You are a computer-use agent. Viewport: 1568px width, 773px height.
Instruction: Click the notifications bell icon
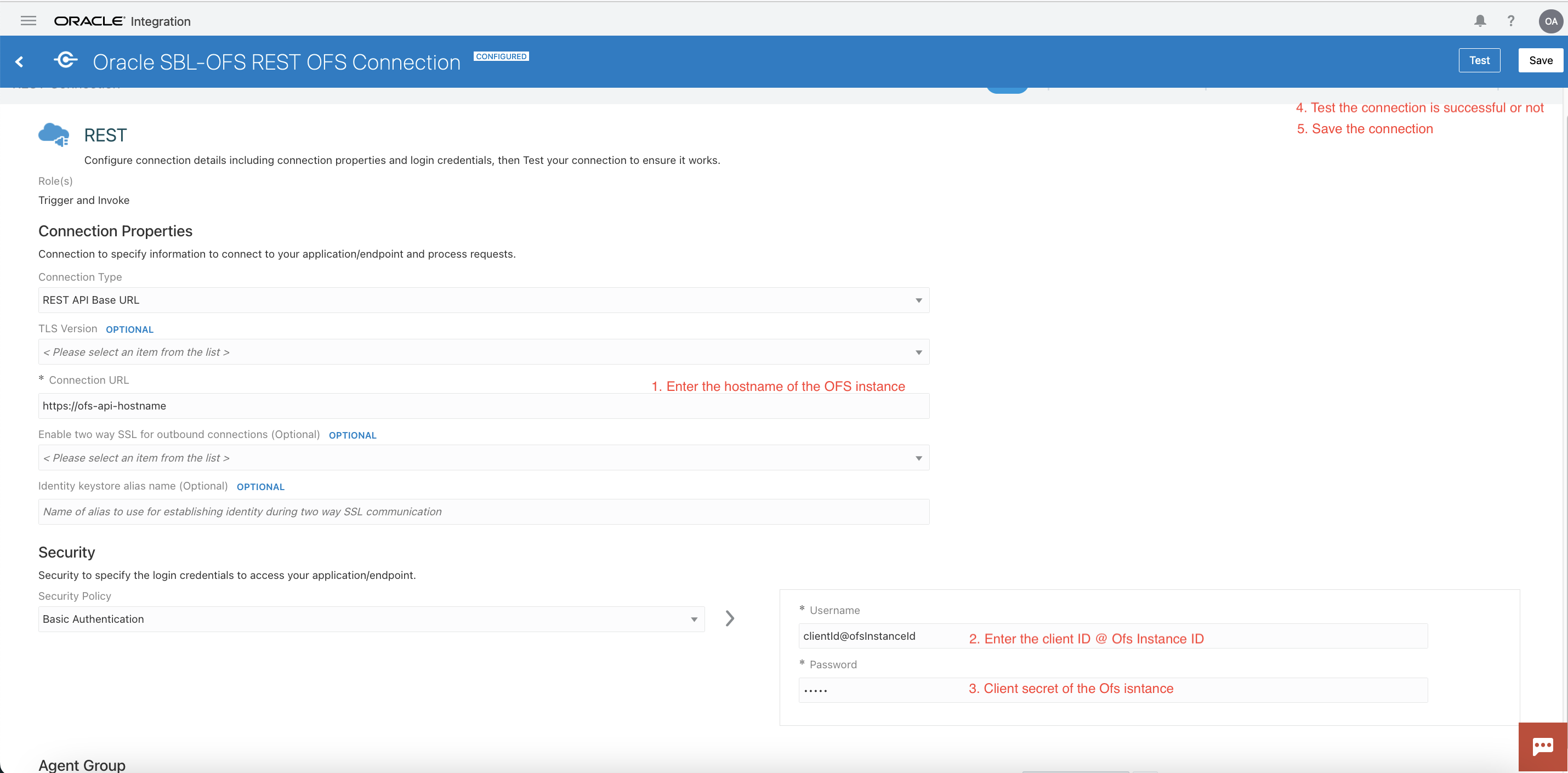pyautogui.click(x=1480, y=21)
